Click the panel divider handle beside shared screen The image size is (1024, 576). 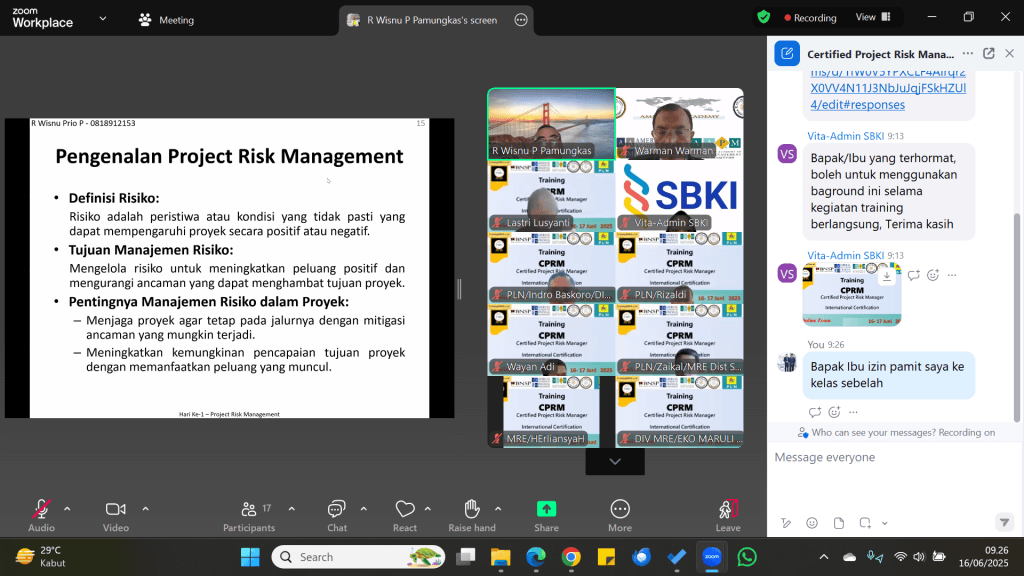pos(459,289)
